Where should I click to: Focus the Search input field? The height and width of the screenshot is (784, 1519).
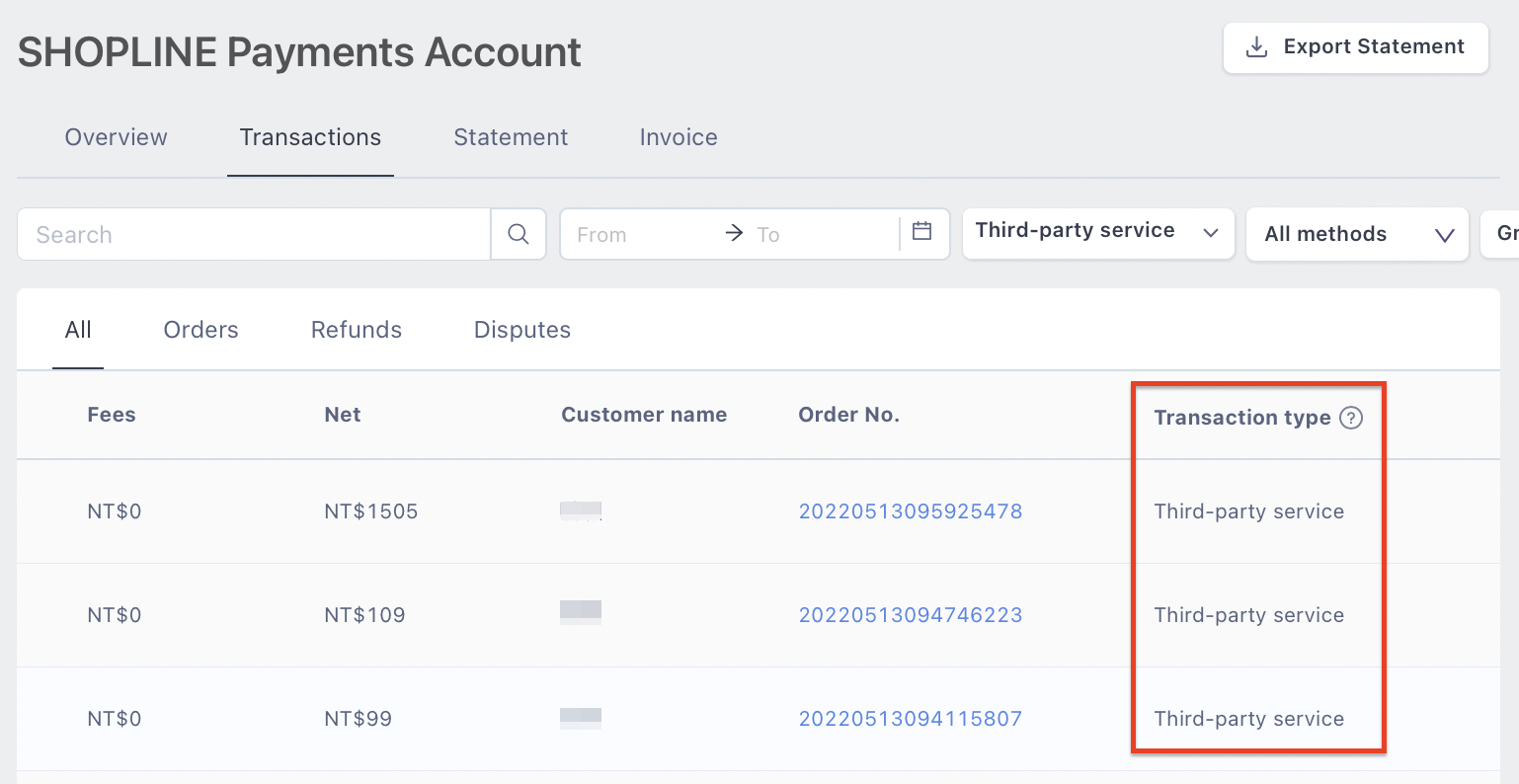(254, 234)
